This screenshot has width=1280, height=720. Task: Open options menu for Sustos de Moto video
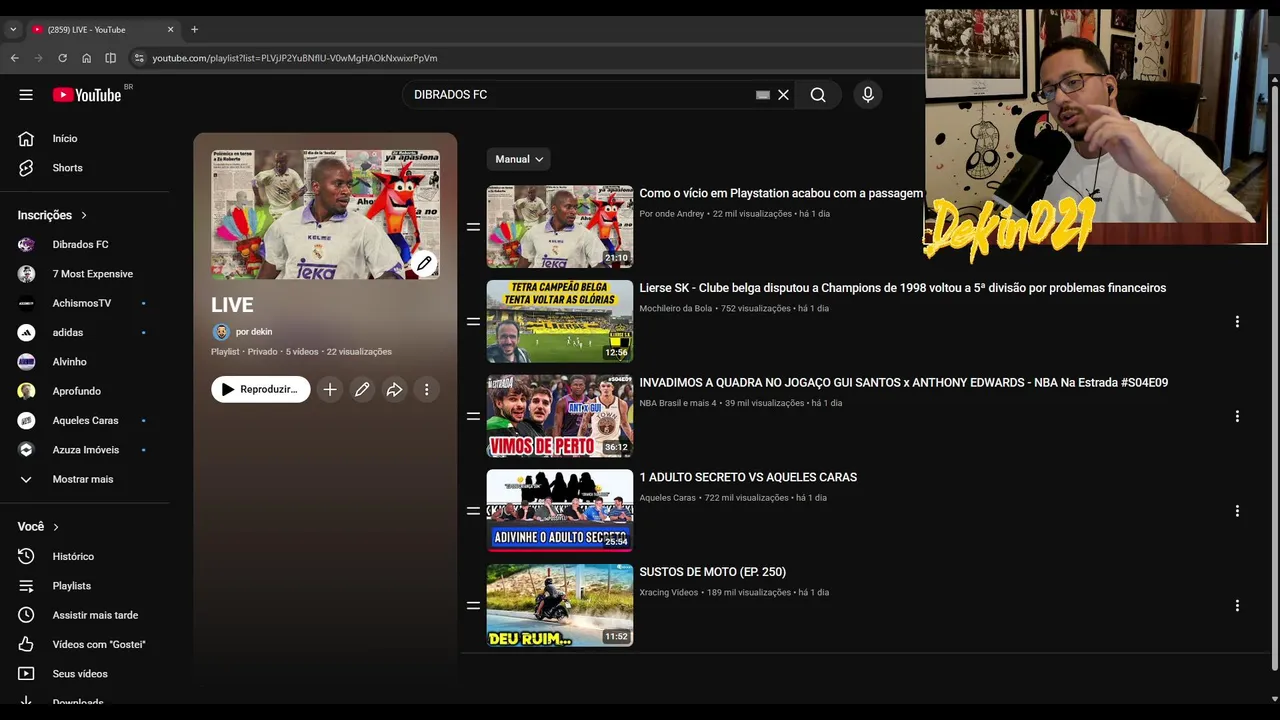1237,606
